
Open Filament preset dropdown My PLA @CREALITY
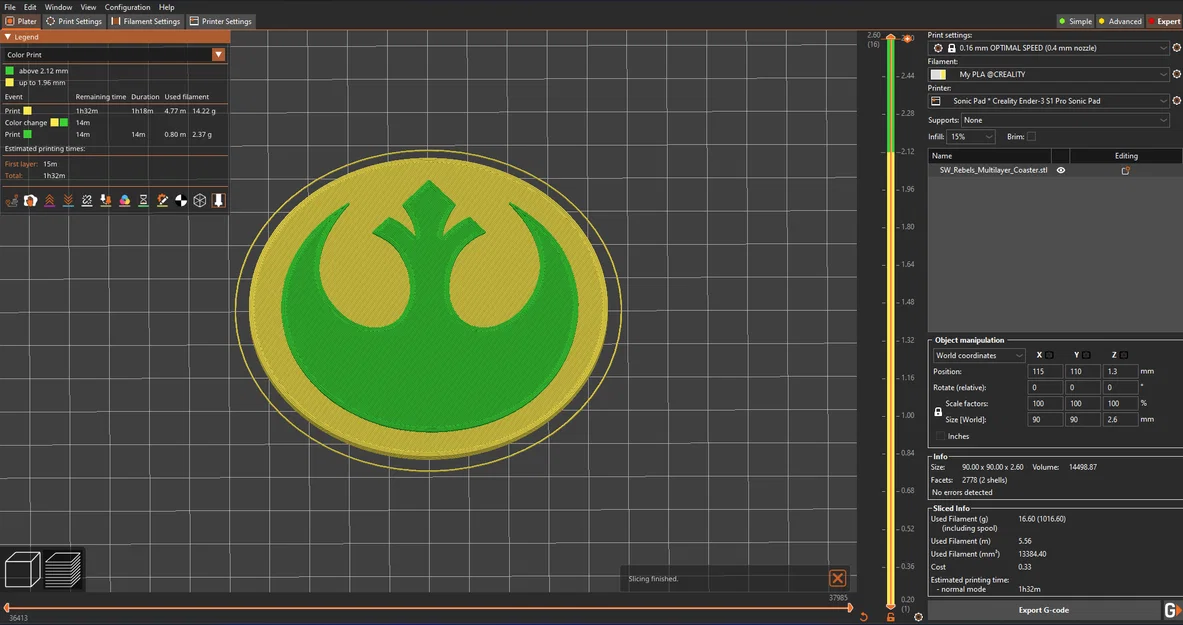coord(1050,74)
